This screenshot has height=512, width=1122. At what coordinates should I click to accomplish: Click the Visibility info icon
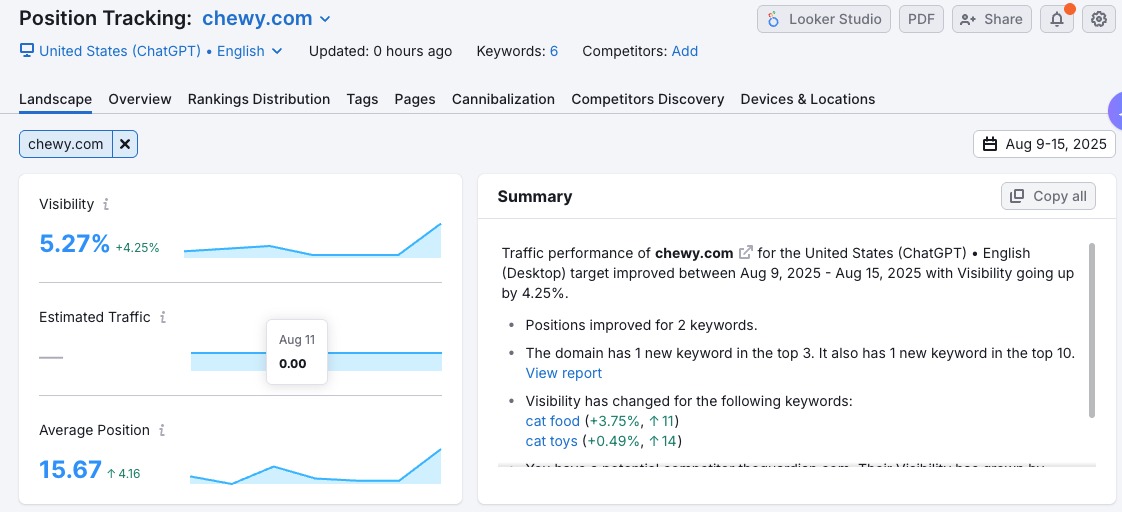(x=106, y=205)
